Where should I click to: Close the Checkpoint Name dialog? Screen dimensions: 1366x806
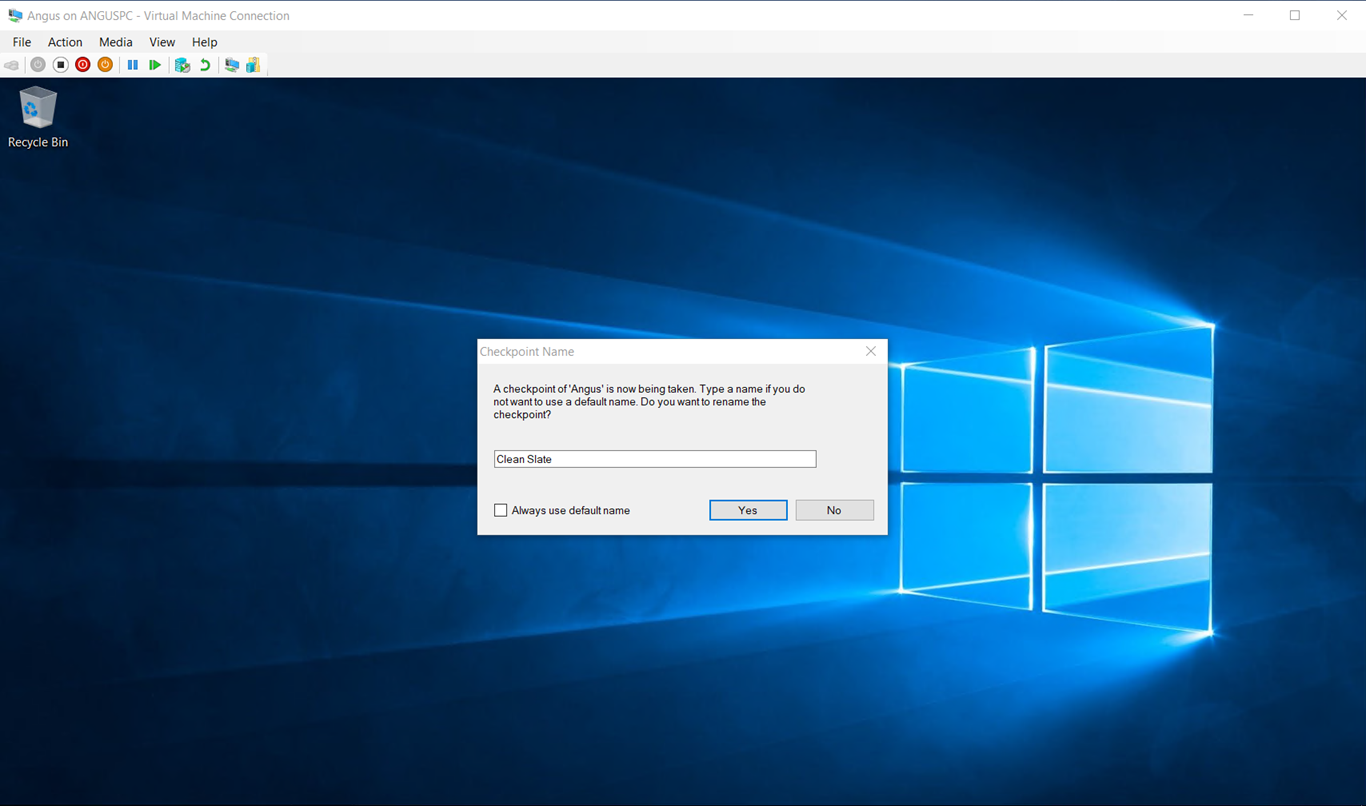tap(870, 351)
